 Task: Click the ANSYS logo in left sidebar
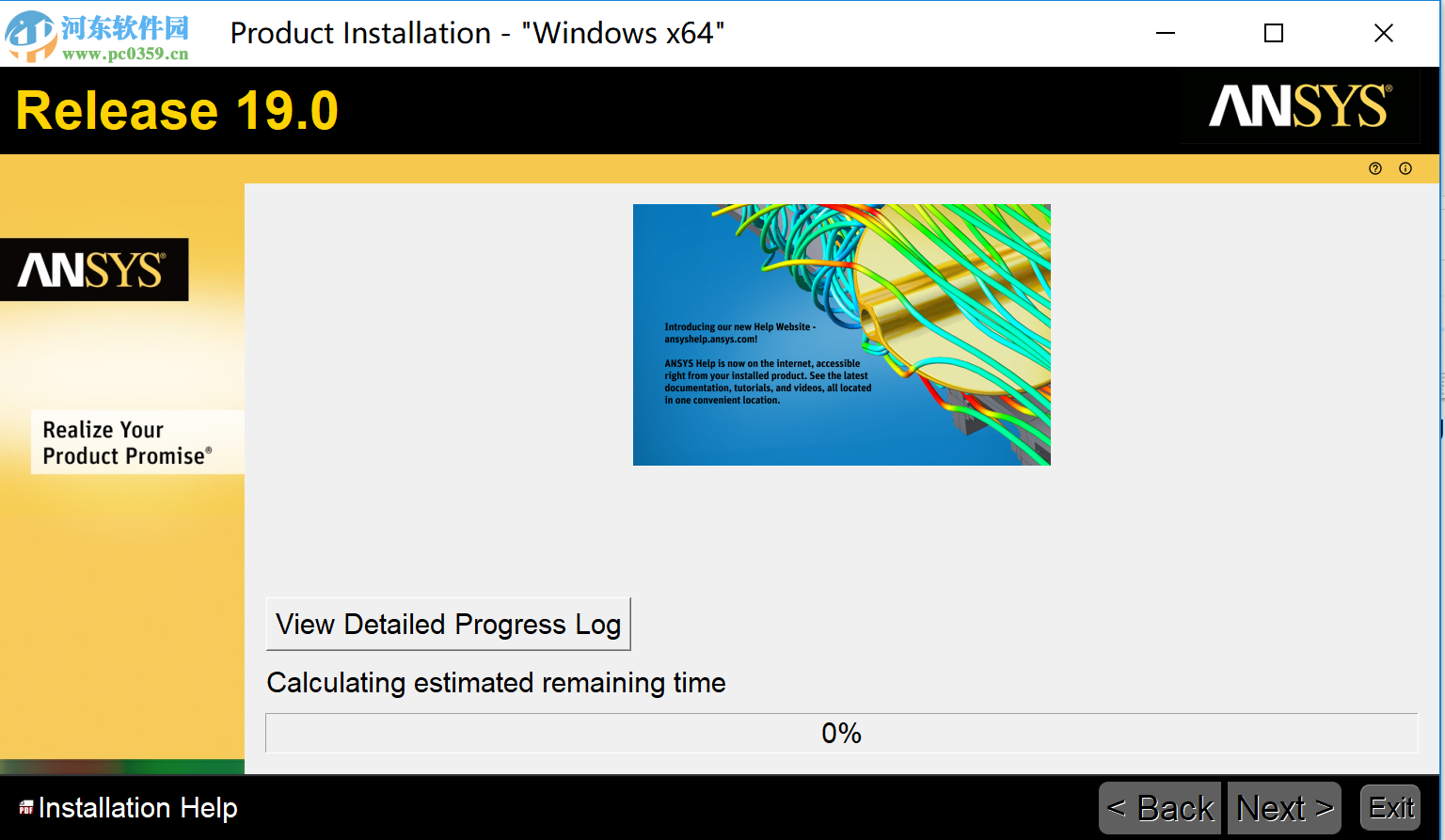click(x=94, y=270)
